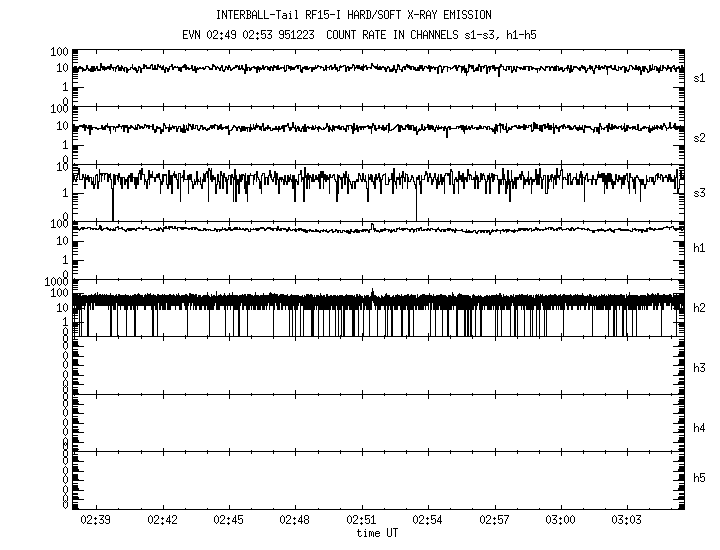Select the 02:54 time tick label

[428, 520]
